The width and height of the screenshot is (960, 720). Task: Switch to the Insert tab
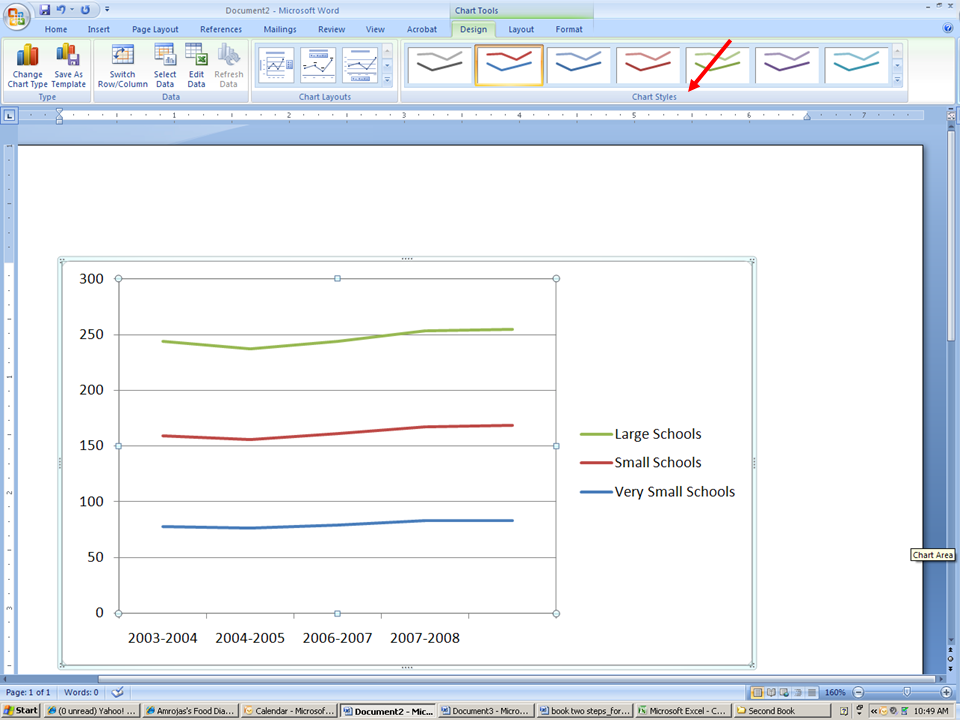click(99, 29)
